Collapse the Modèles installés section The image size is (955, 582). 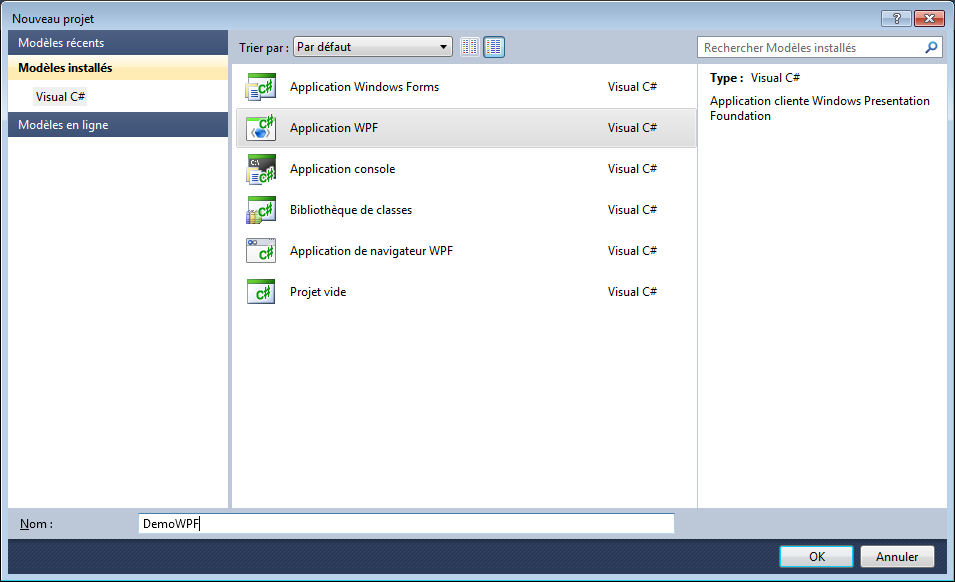(118, 68)
